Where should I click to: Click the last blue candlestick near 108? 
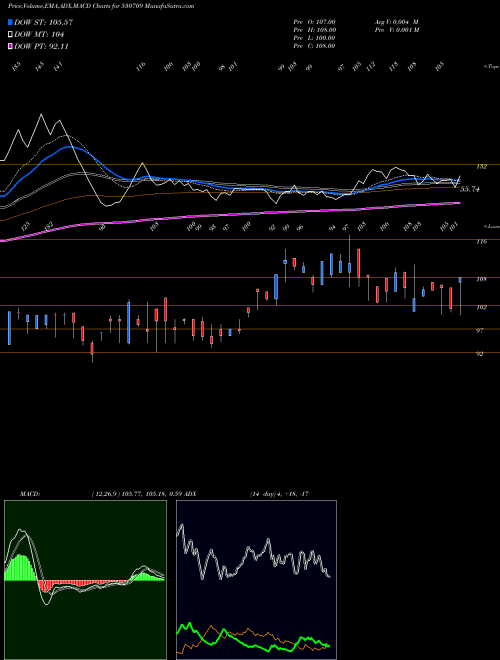point(460,280)
